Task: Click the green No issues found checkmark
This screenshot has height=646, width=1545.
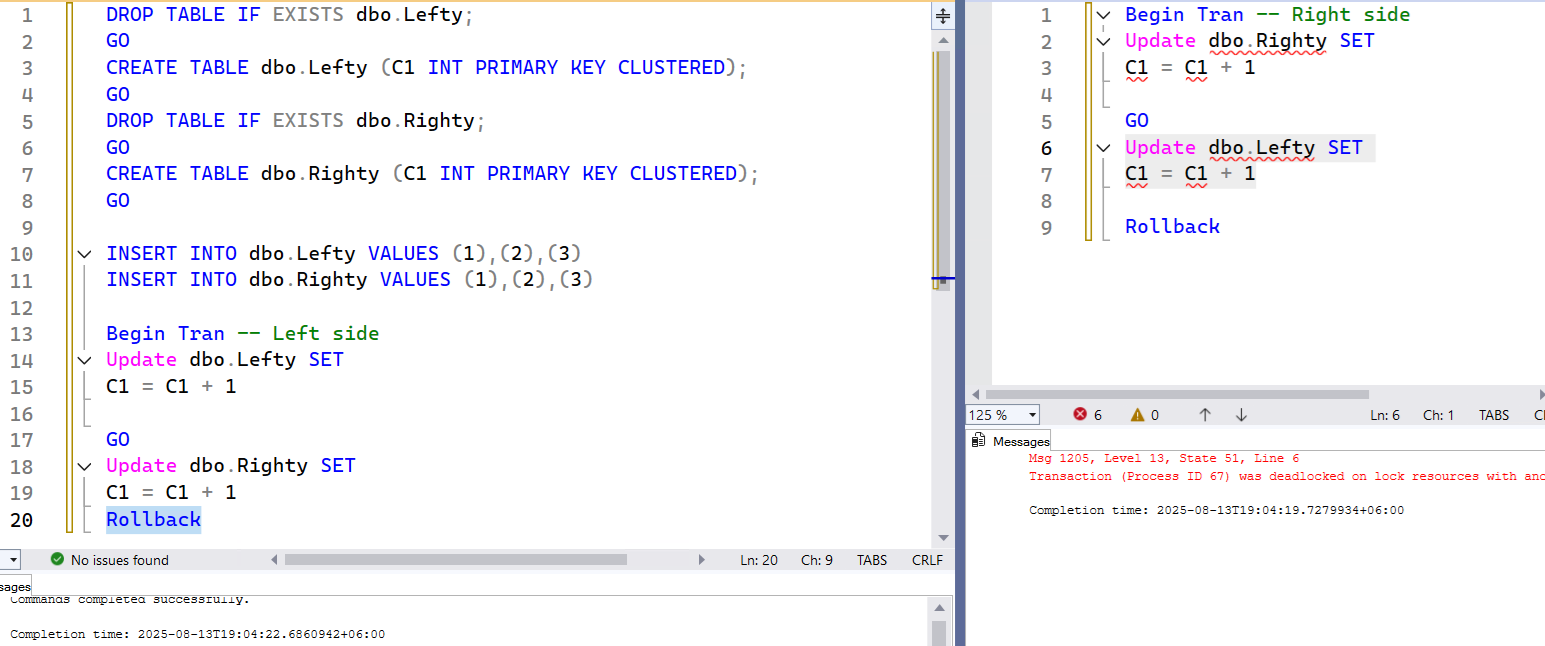Action: [57, 560]
